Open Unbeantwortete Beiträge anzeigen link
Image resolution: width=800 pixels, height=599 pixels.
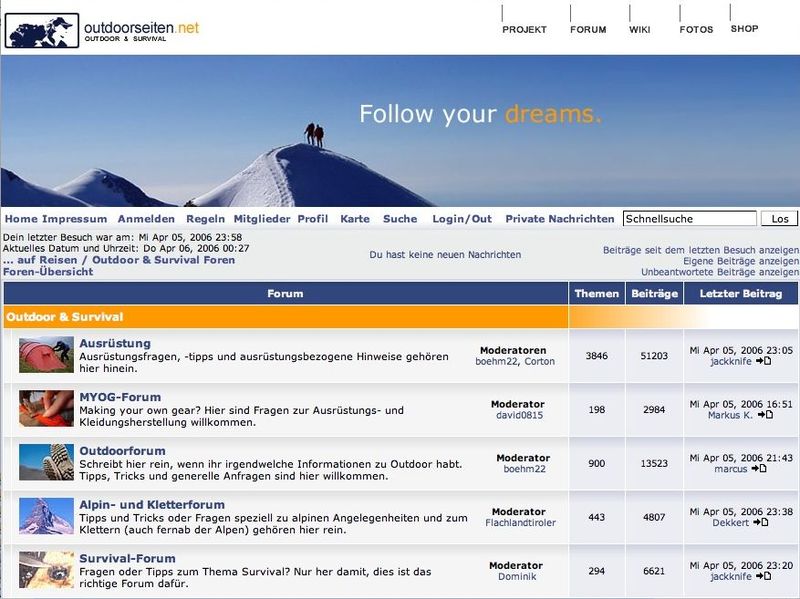(x=719, y=272)
